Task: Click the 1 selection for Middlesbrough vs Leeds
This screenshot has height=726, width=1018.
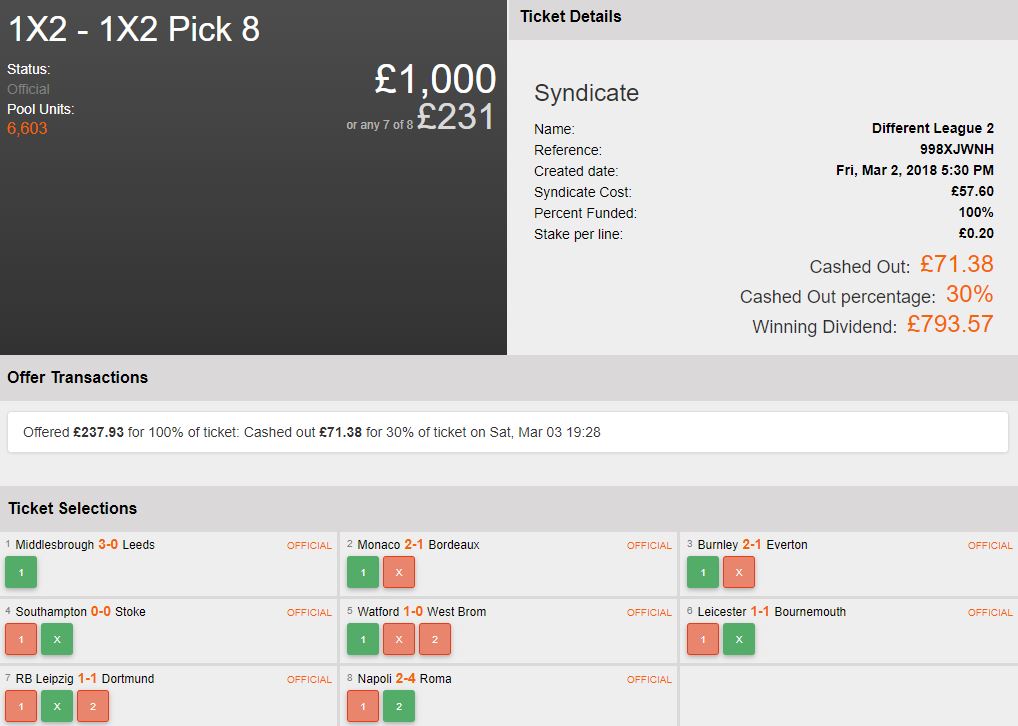Action: 21,572
